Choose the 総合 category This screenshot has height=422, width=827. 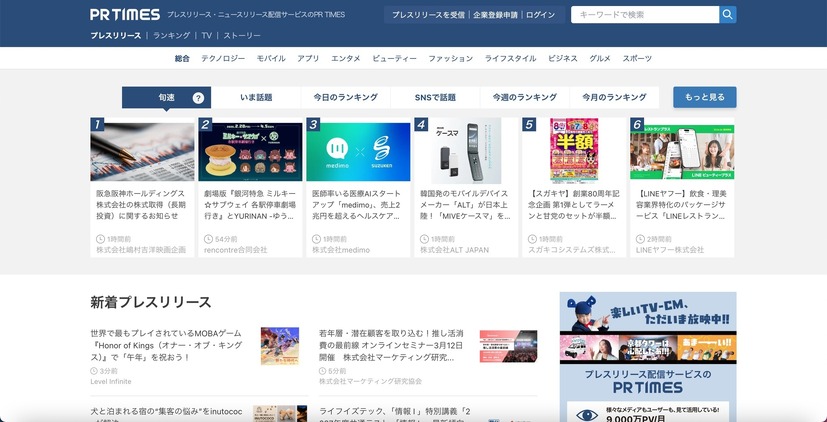point(182,59)
